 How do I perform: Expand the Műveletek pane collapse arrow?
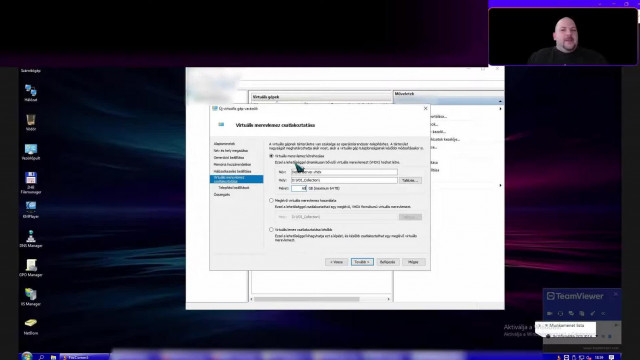pyautogui.click(x=500, y=101)
